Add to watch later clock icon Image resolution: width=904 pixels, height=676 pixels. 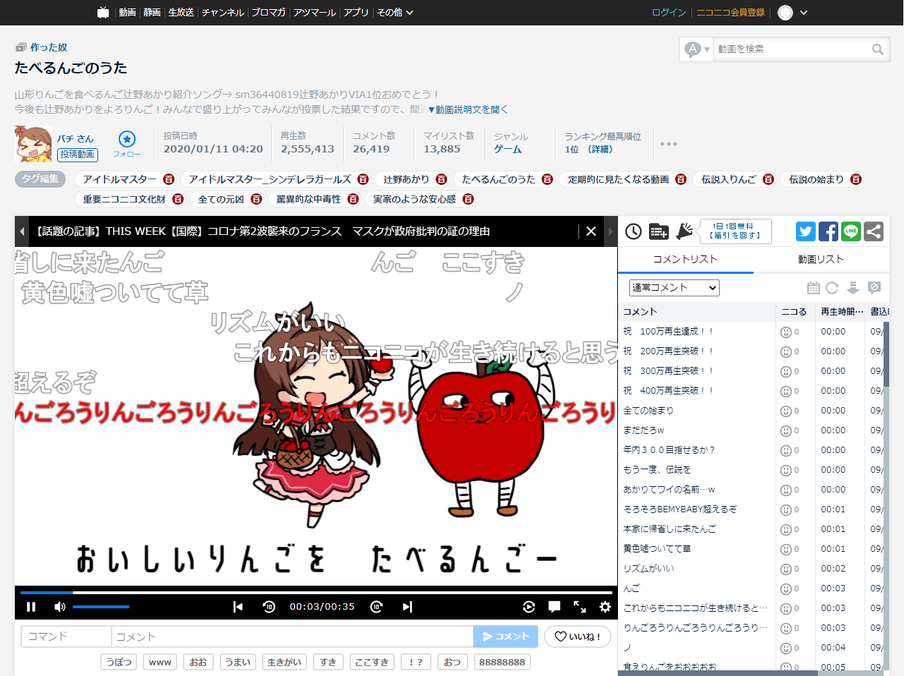click(633, 232)
